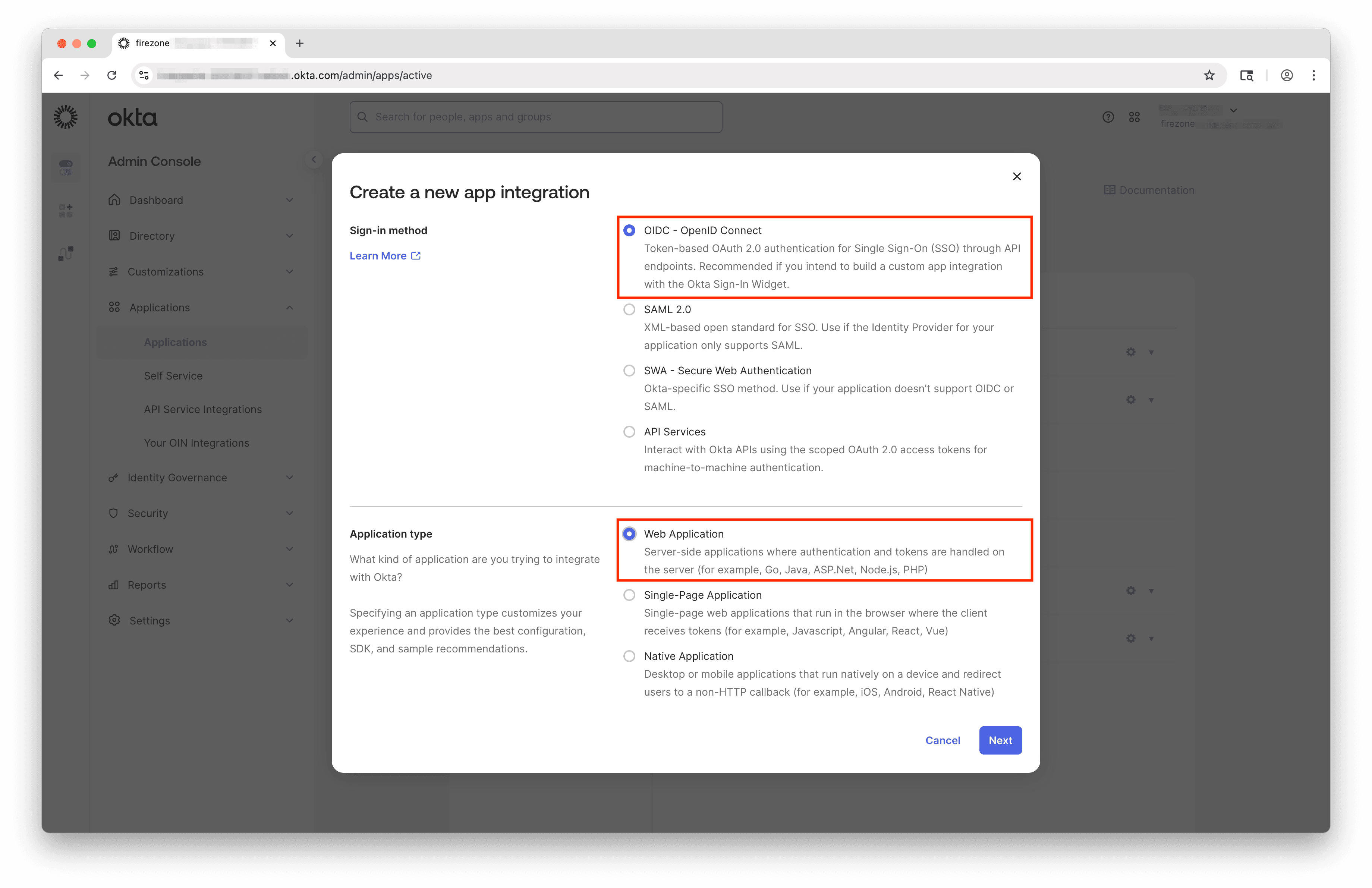
Task: Open the apps grid icon
Action: coord(1134,117)
